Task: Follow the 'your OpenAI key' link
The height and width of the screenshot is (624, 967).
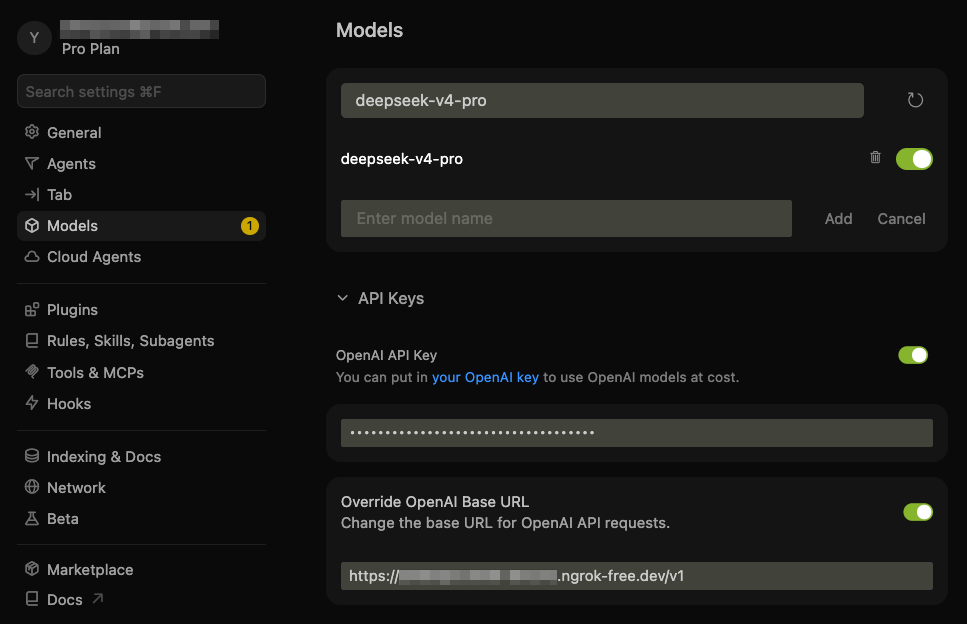Action: click(x=485, y=377)
